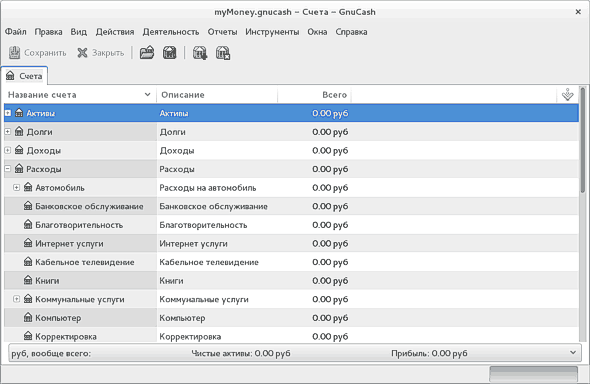Click the X icon beside Закрыть
The width and height of the screenshot is (590, 384).
click(82, 53)
